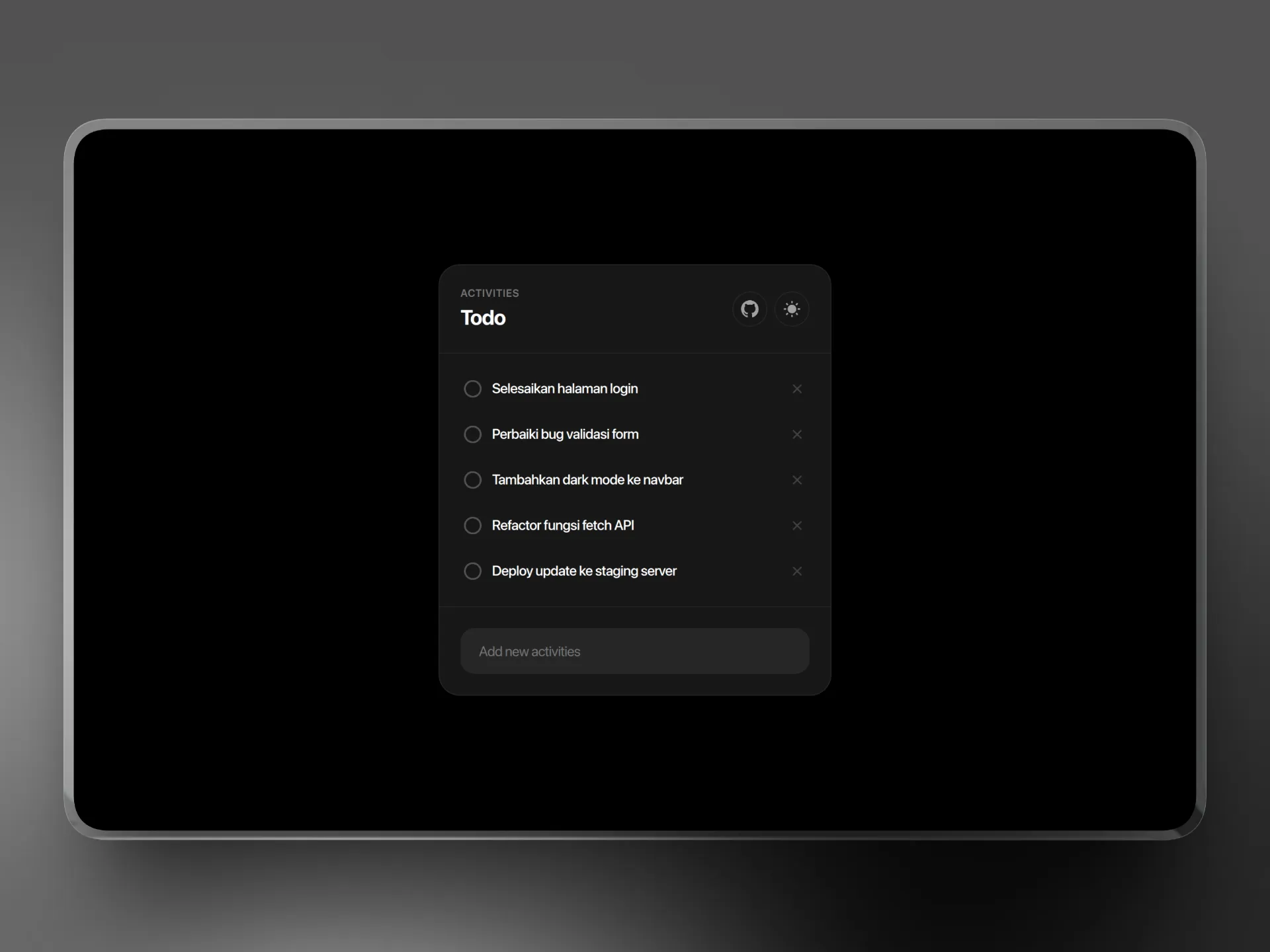Tick the 'Refactor fungsi fetch API' circle
The height and width of the screenshot is (952, 1270).
coord(472,526)
